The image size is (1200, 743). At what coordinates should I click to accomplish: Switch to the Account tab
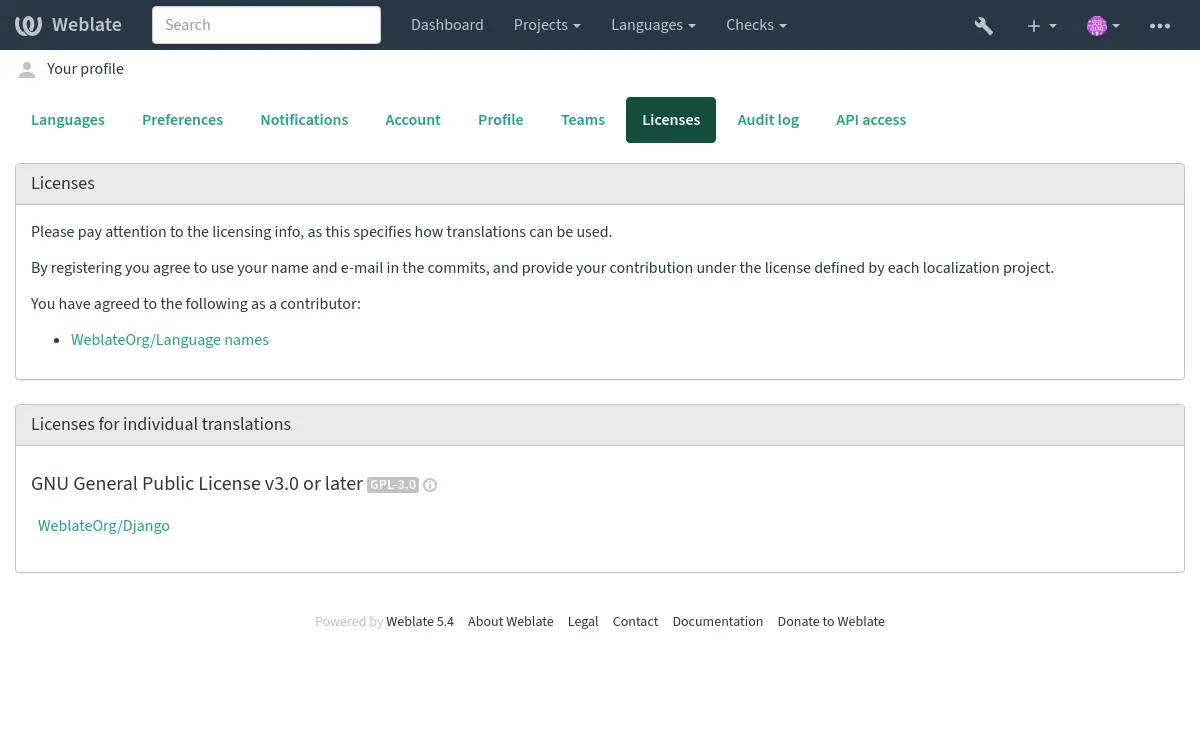413,120
